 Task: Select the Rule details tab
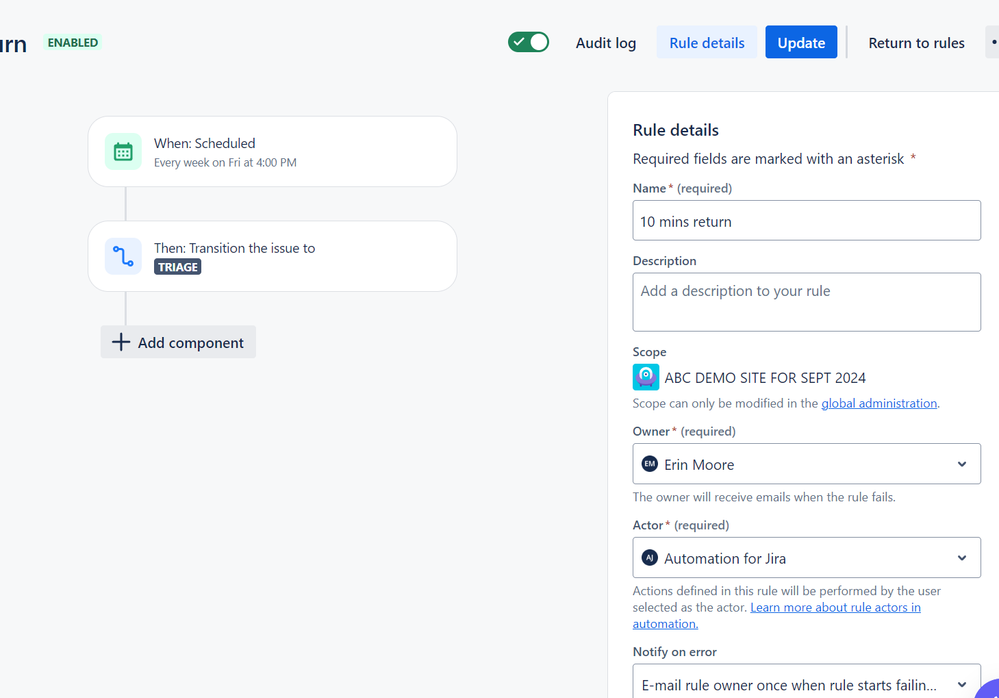coord(707,43)
